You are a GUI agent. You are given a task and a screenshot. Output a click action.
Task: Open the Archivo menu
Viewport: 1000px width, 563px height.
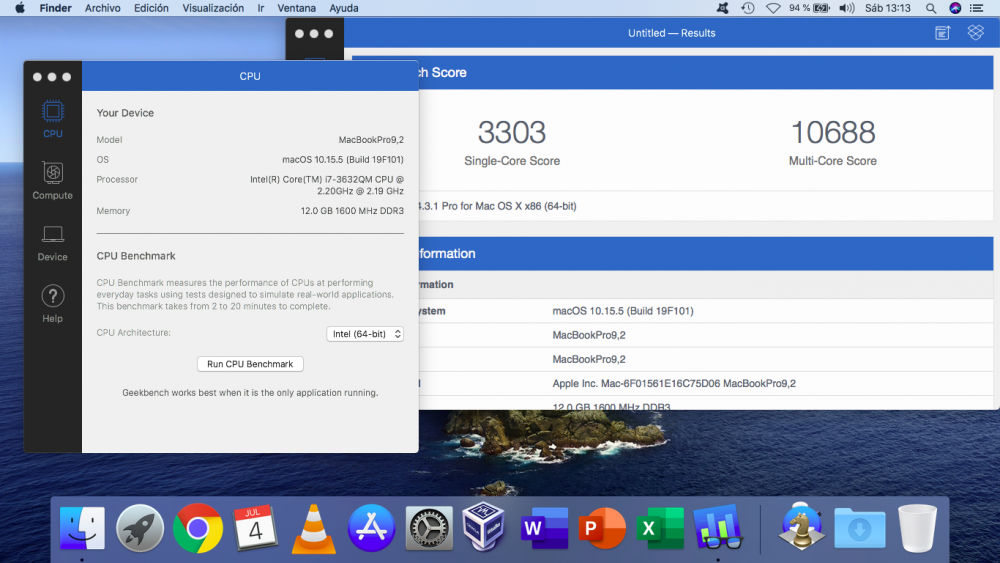tap(103, 8)
